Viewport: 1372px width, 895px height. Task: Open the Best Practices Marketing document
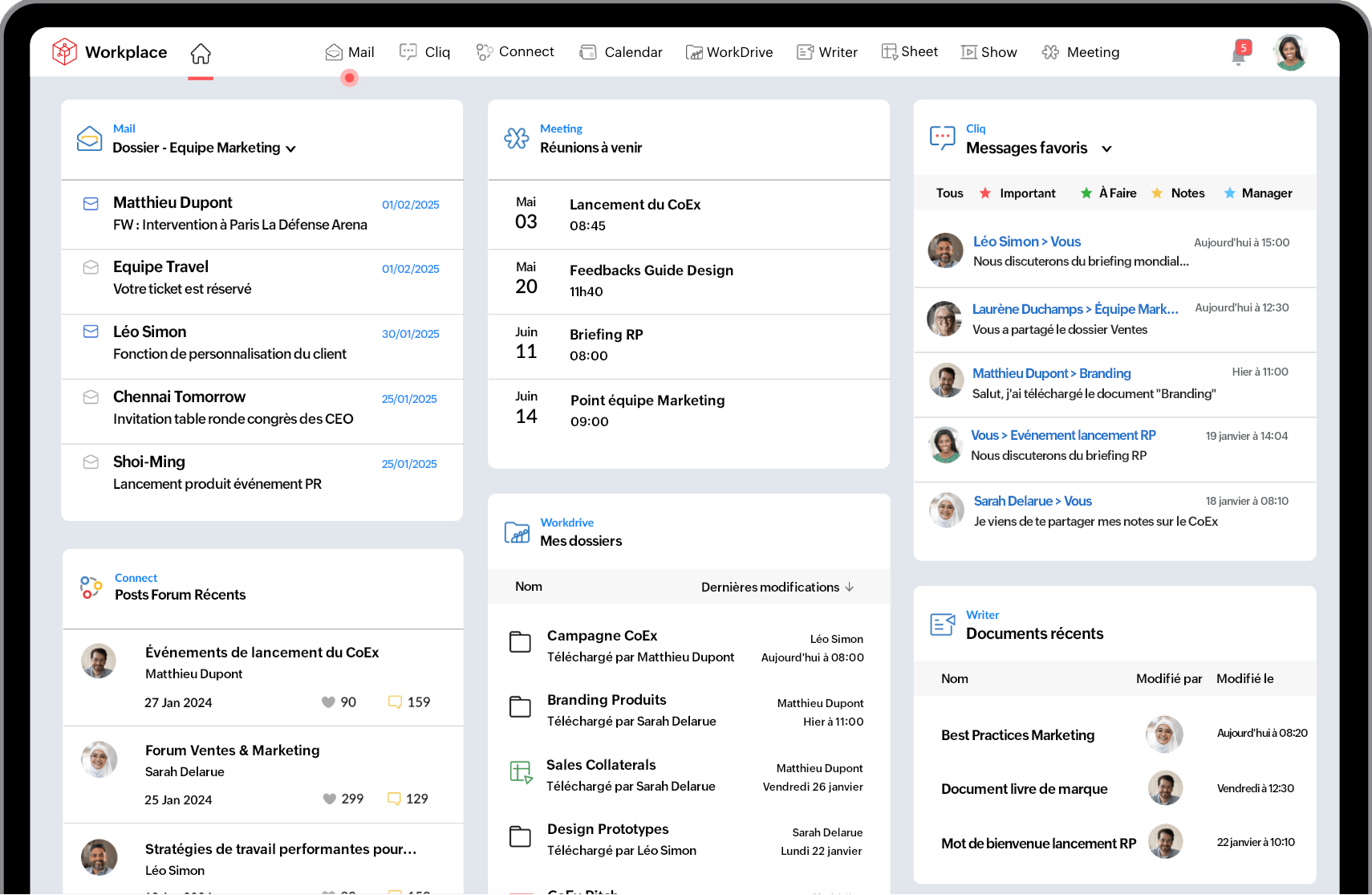[1017, 735]
